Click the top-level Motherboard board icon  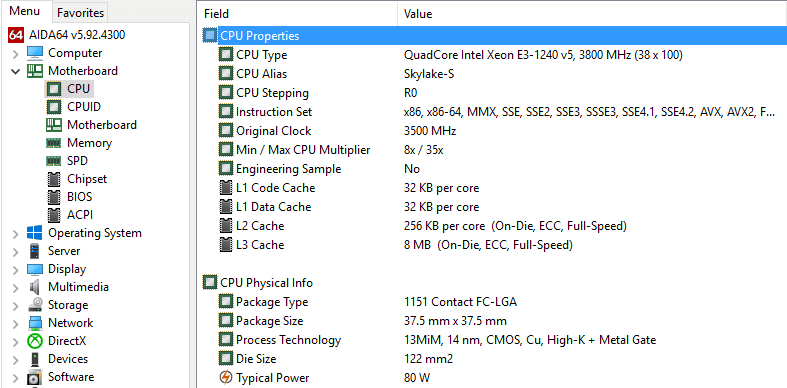tap(35, 71)
